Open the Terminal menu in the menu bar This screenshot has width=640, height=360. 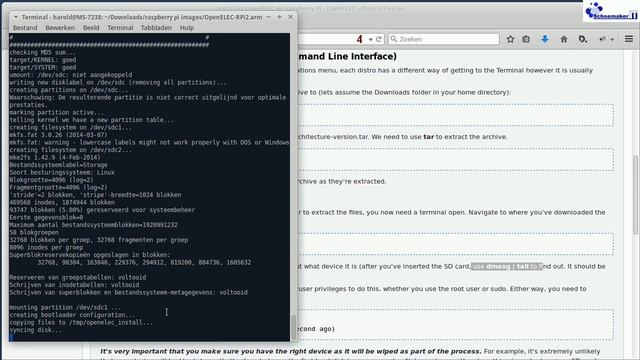120,28
